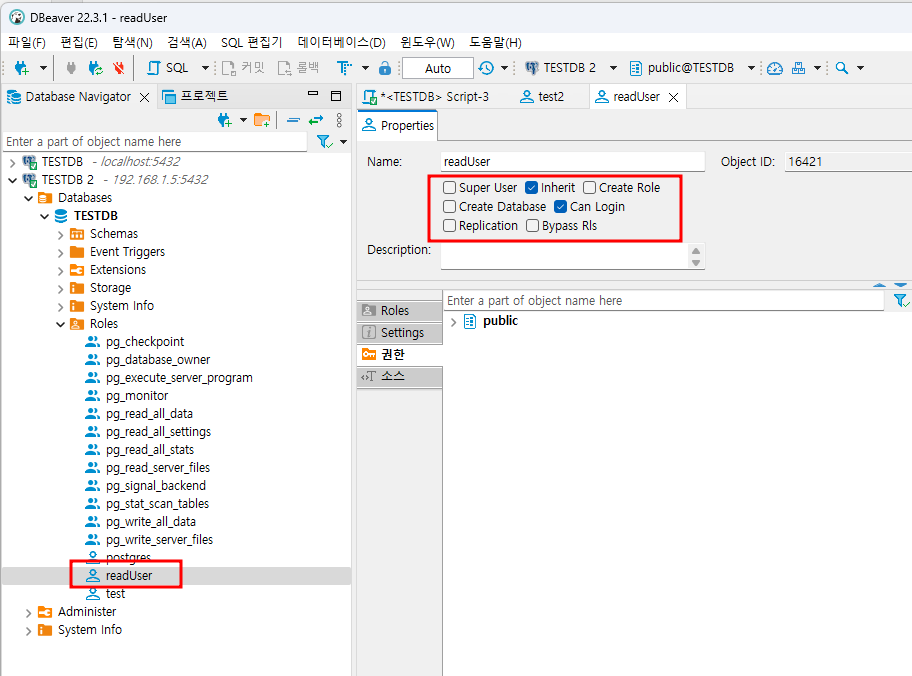Image resolution: width=912 pixels, height=676 pixels.
Task: Select the Auto commit mode box
Action: coord(437,68)
